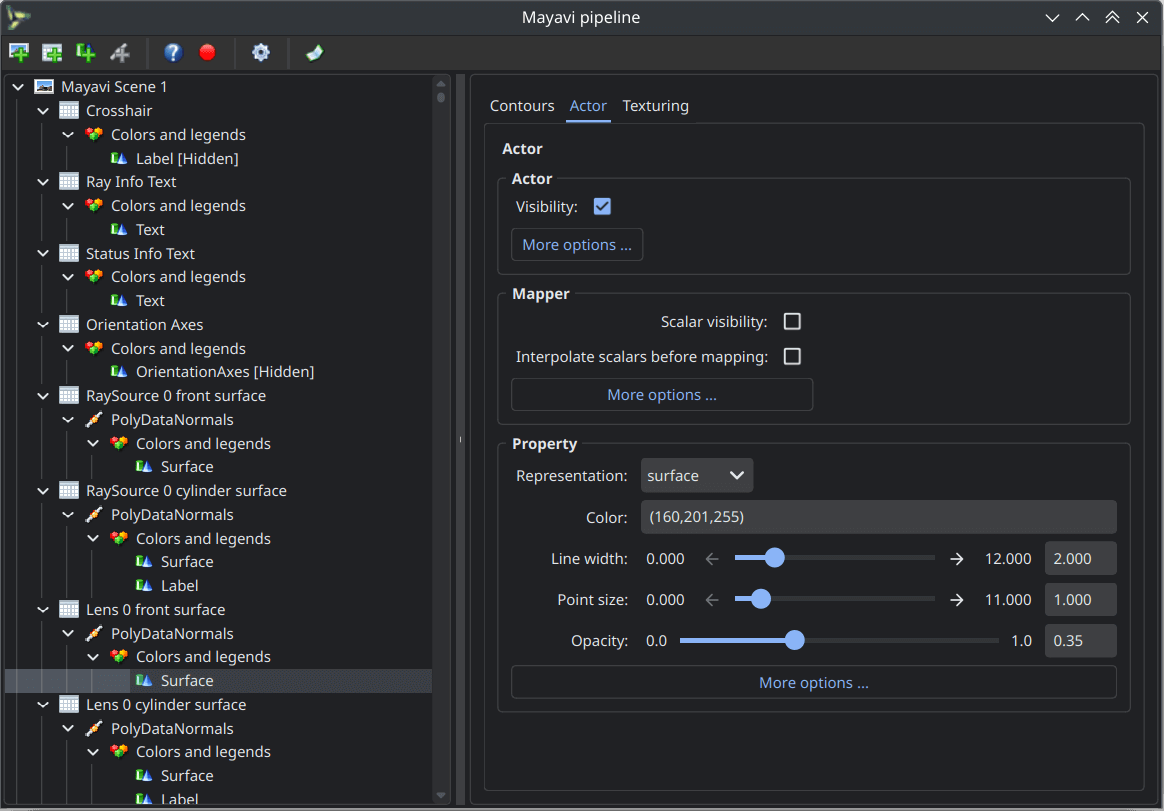Click the add new scene toolbar icon
Viewport: 1164px width, 811px height.
pyautogui.click(x=19, y=53)
